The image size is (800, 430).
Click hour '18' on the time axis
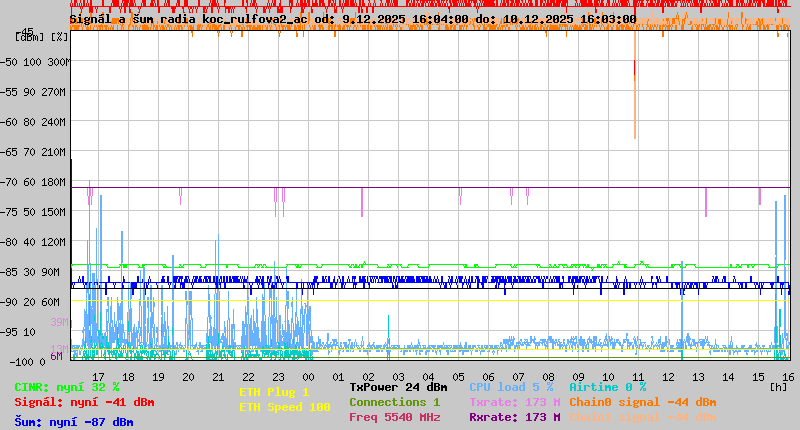click(x=128, y=377)
